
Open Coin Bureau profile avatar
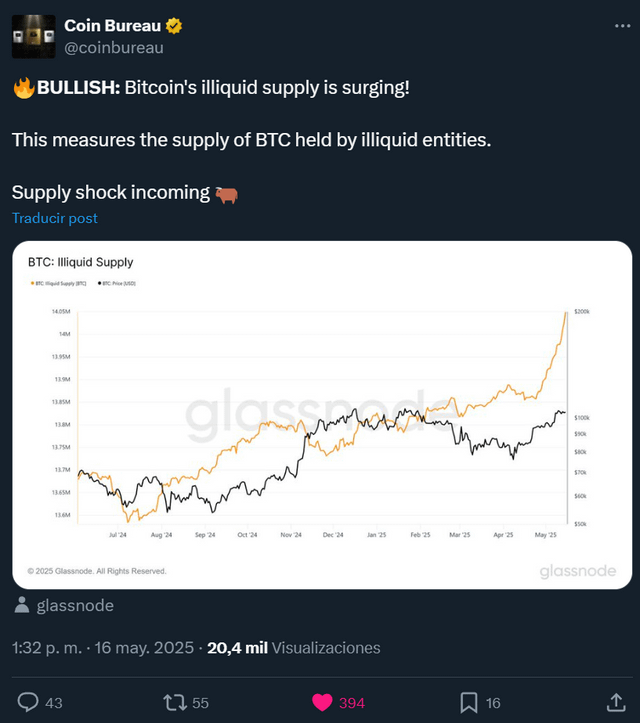tap(34, 36)
